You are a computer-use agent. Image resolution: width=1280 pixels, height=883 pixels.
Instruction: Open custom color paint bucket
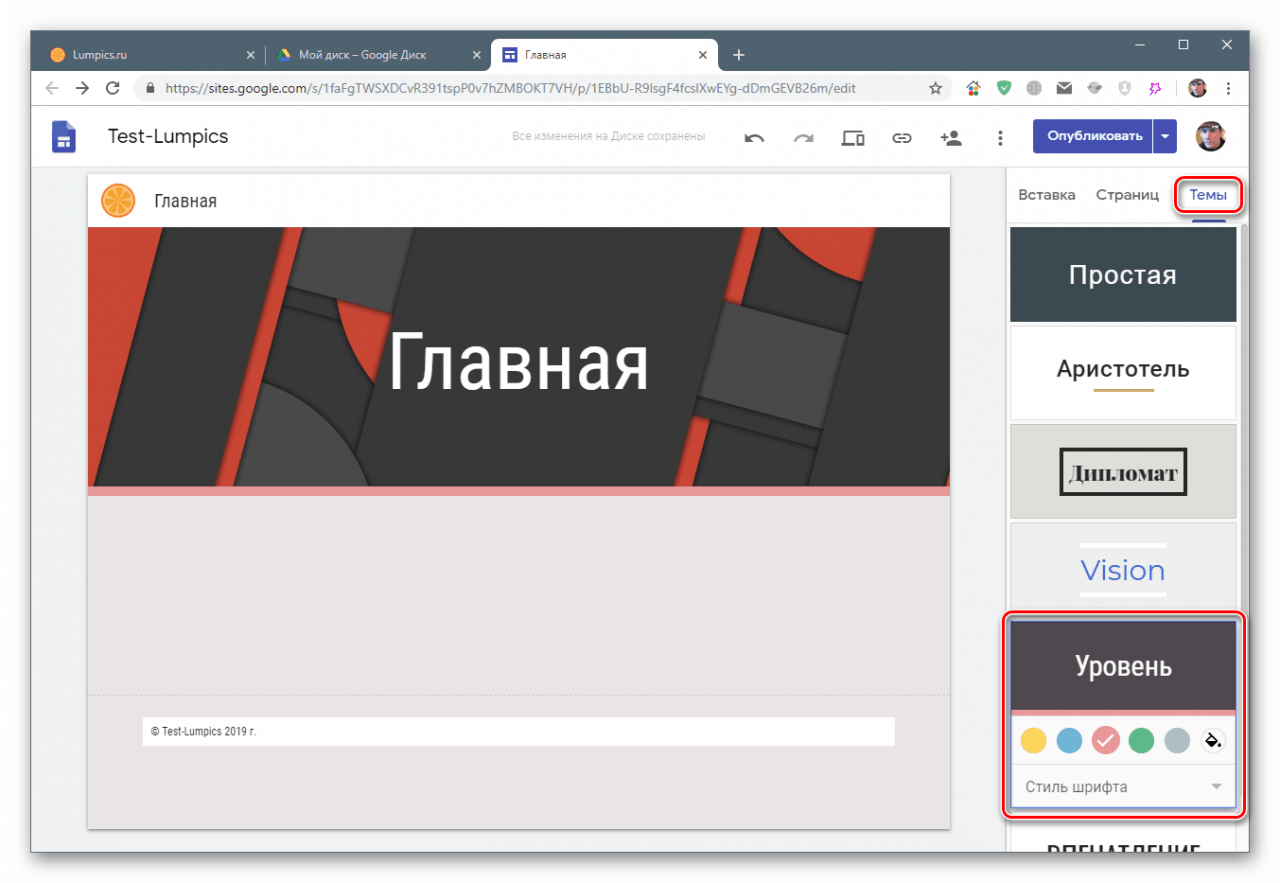tap(1212, 741)
